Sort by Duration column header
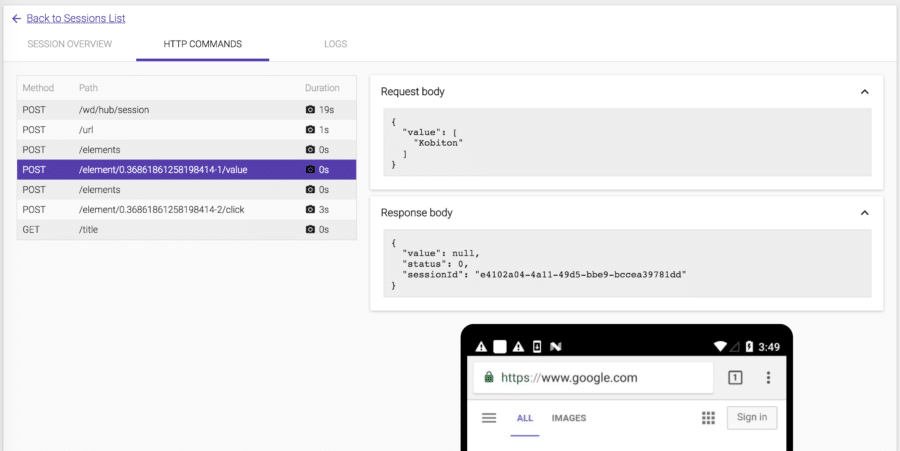 [x=322, y=88]
